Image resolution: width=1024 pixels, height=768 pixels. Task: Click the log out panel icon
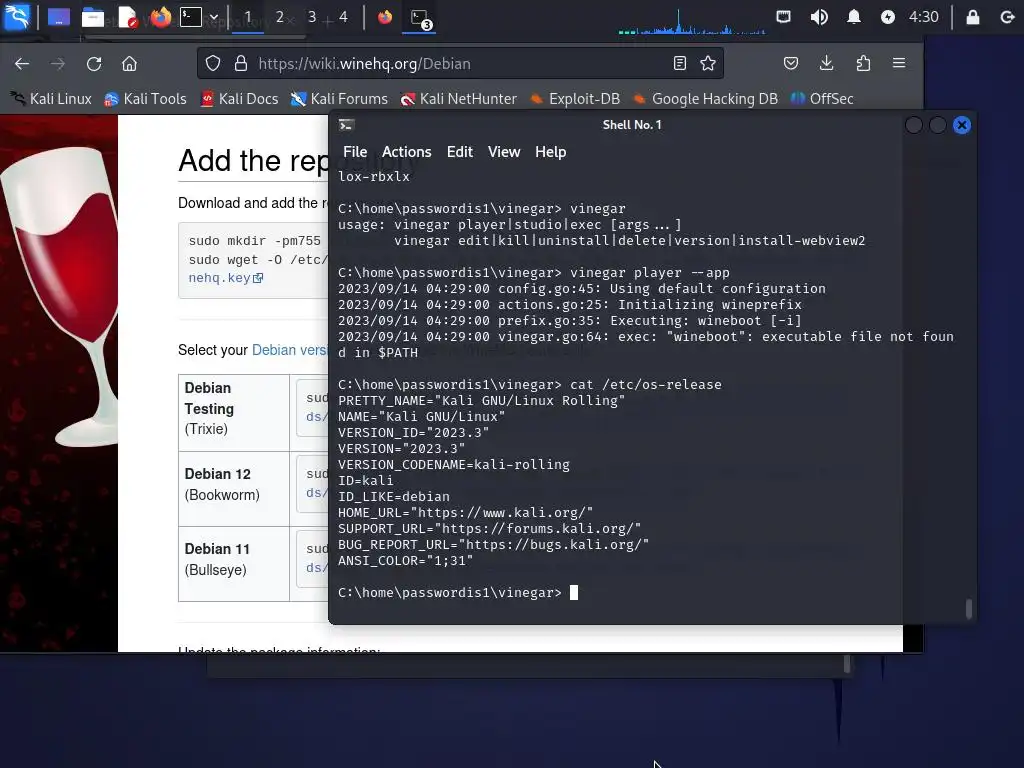click(x=1006, y=17)
